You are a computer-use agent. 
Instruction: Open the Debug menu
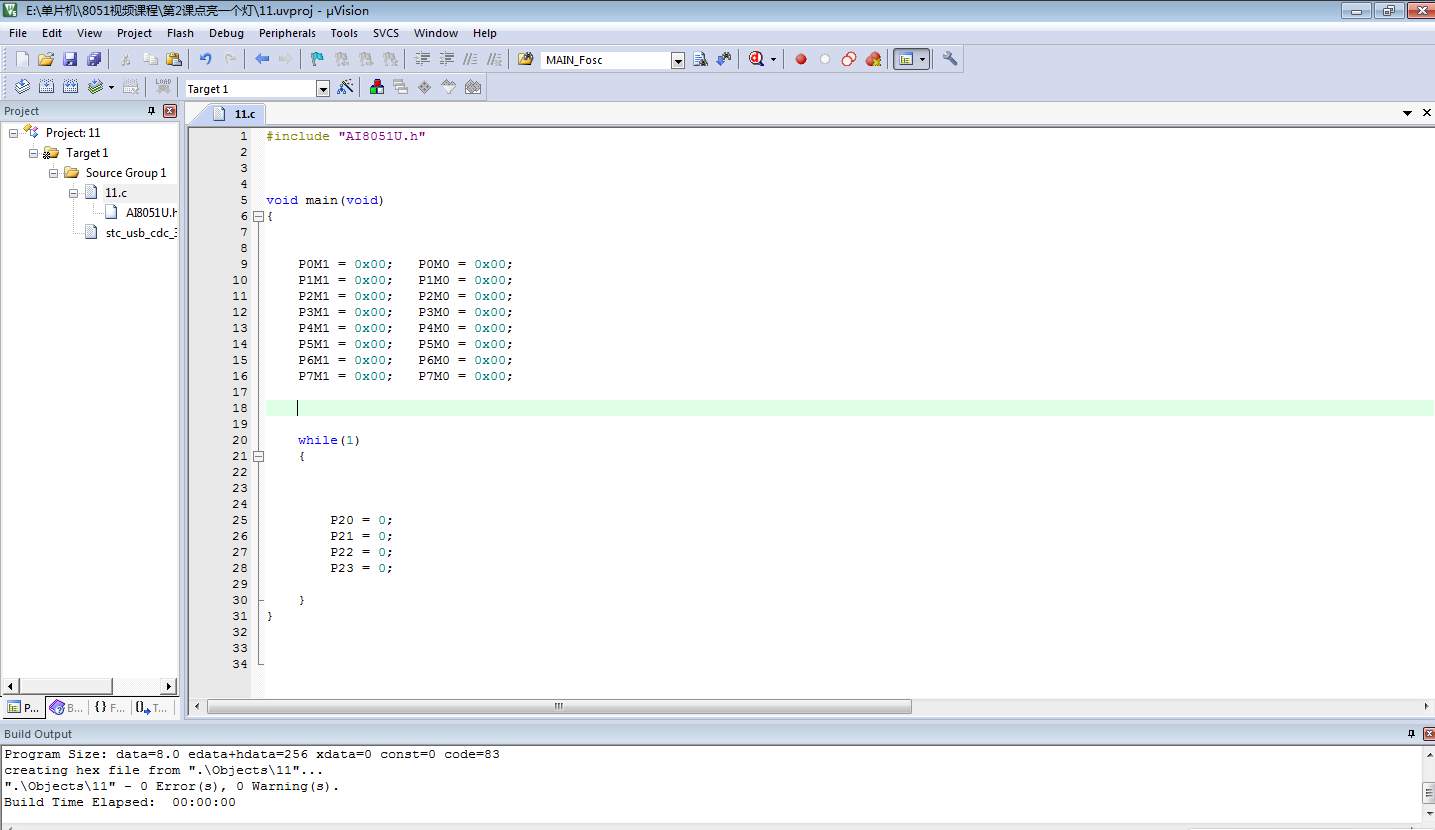click(226, 33)
